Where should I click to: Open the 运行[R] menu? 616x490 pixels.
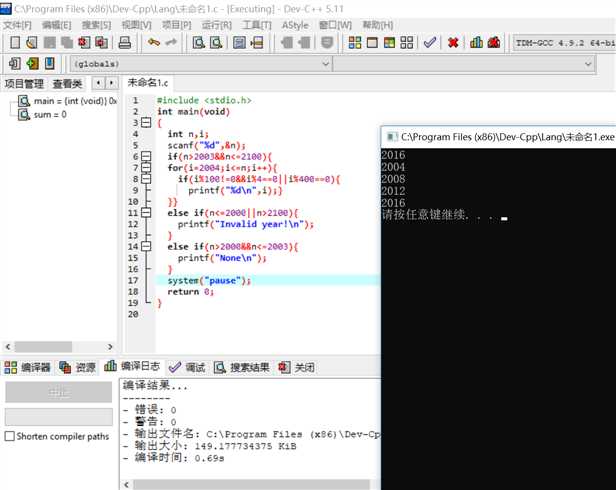click(217, 25)
